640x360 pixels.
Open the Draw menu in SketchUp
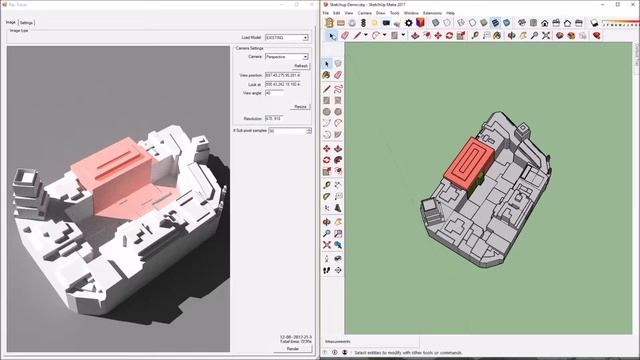click(x=380, y=13)
